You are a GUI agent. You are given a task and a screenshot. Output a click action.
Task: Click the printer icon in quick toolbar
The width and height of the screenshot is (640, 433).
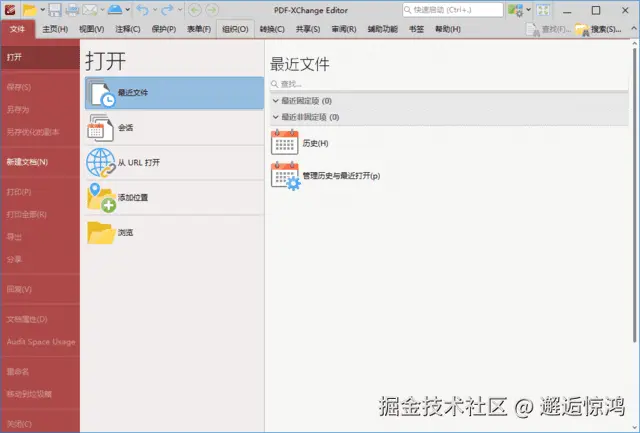pyautogui.click(x=72, y=10)
